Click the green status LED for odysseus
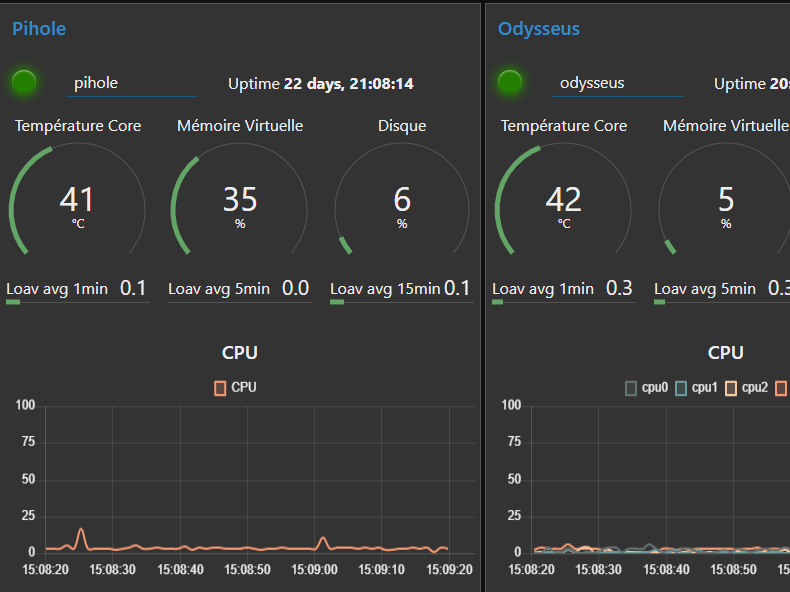Screen dimensions: 790x592 tap(509, 82)
